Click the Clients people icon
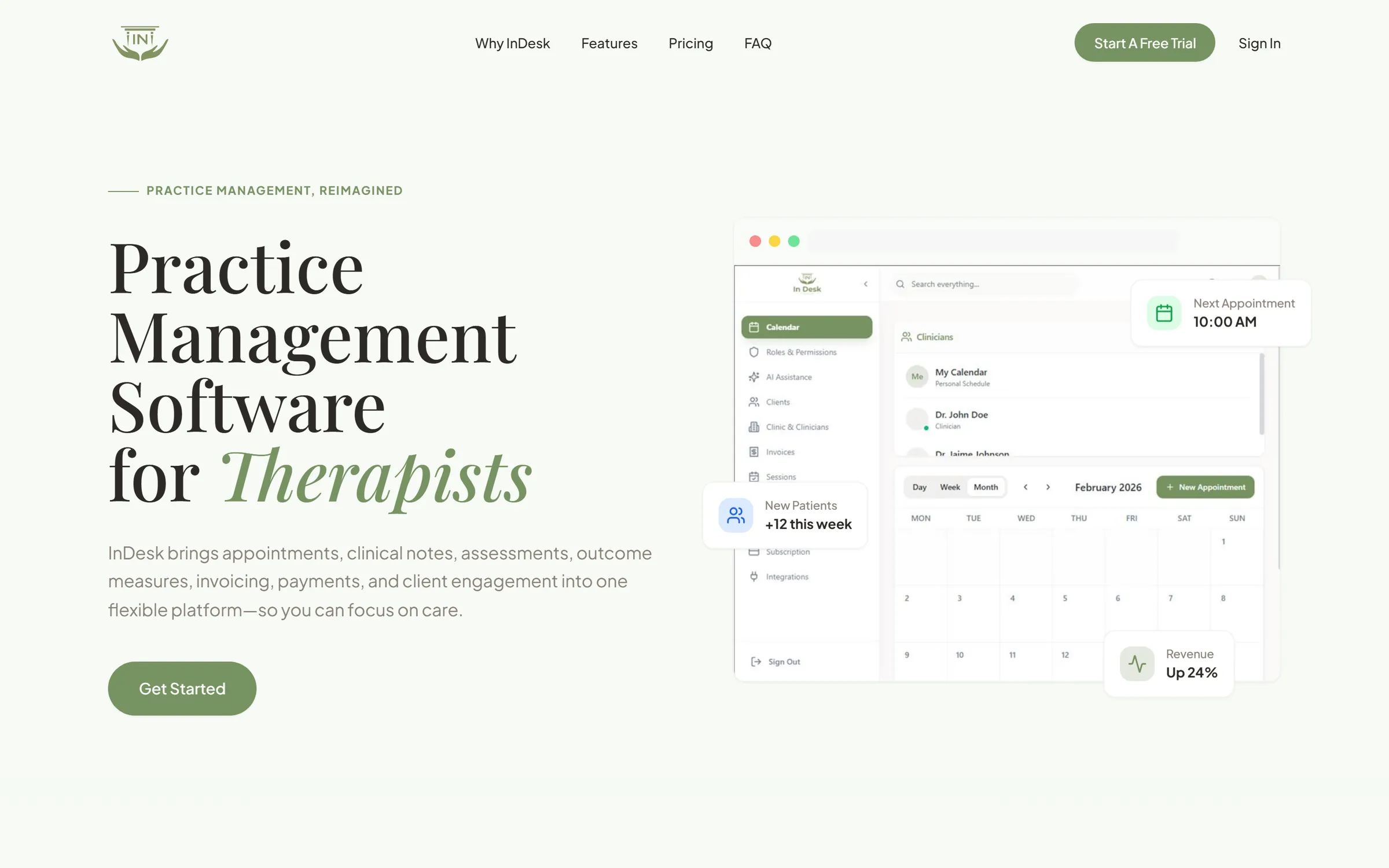 754,402
